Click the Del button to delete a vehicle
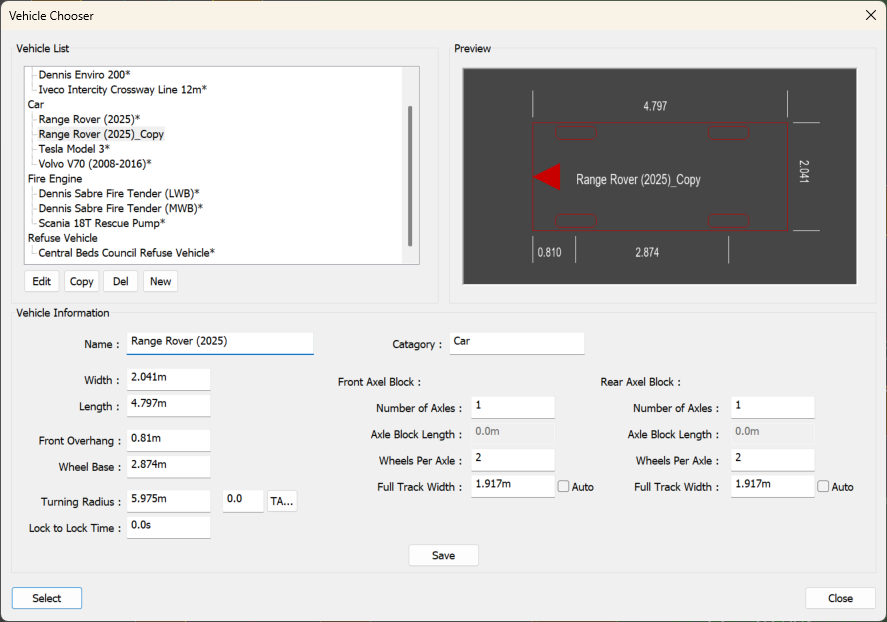 tap(120, 281)
